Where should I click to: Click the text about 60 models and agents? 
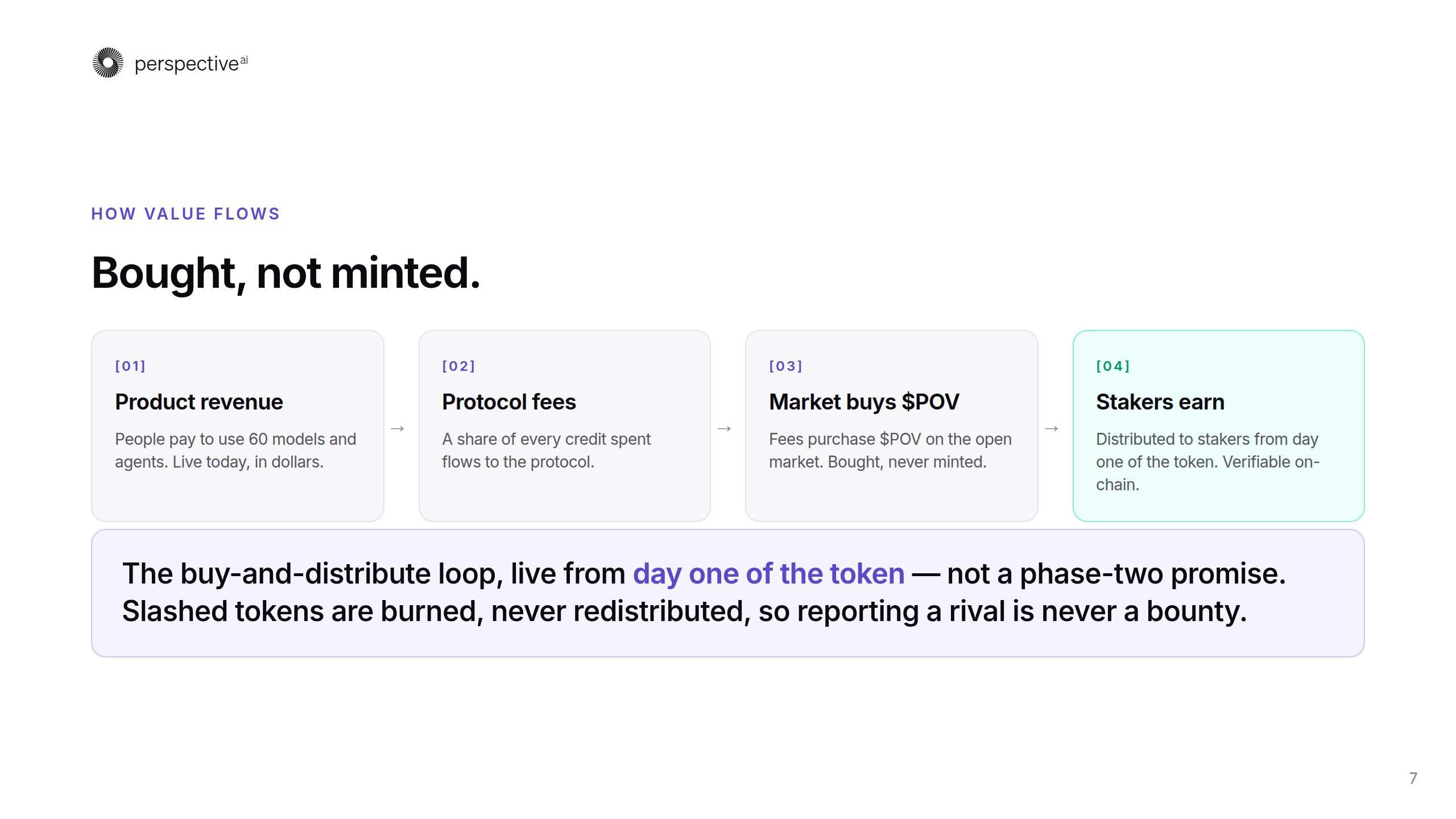(x=235, y=450)
